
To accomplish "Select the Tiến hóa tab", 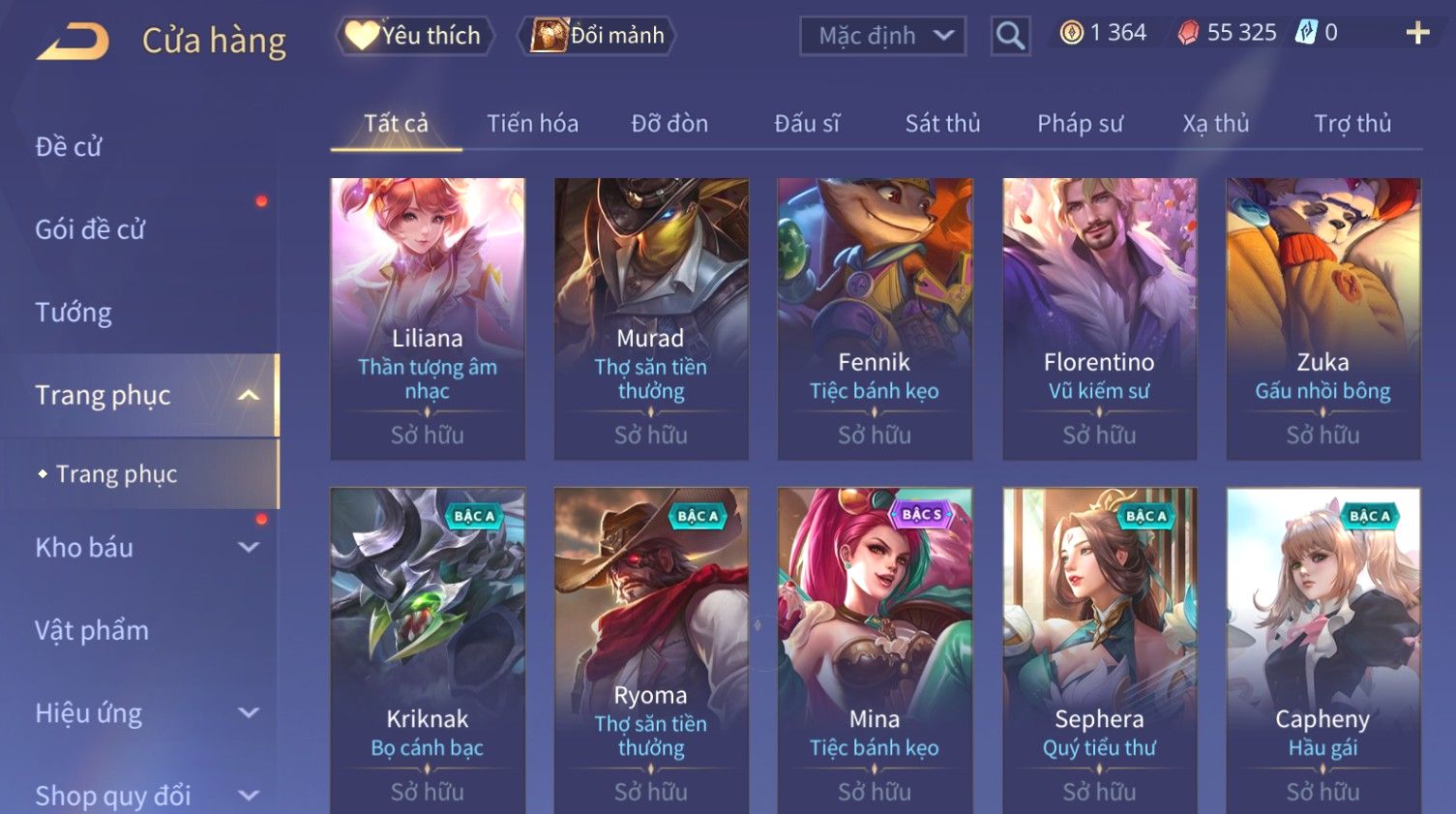I will (x=532, y=123).
